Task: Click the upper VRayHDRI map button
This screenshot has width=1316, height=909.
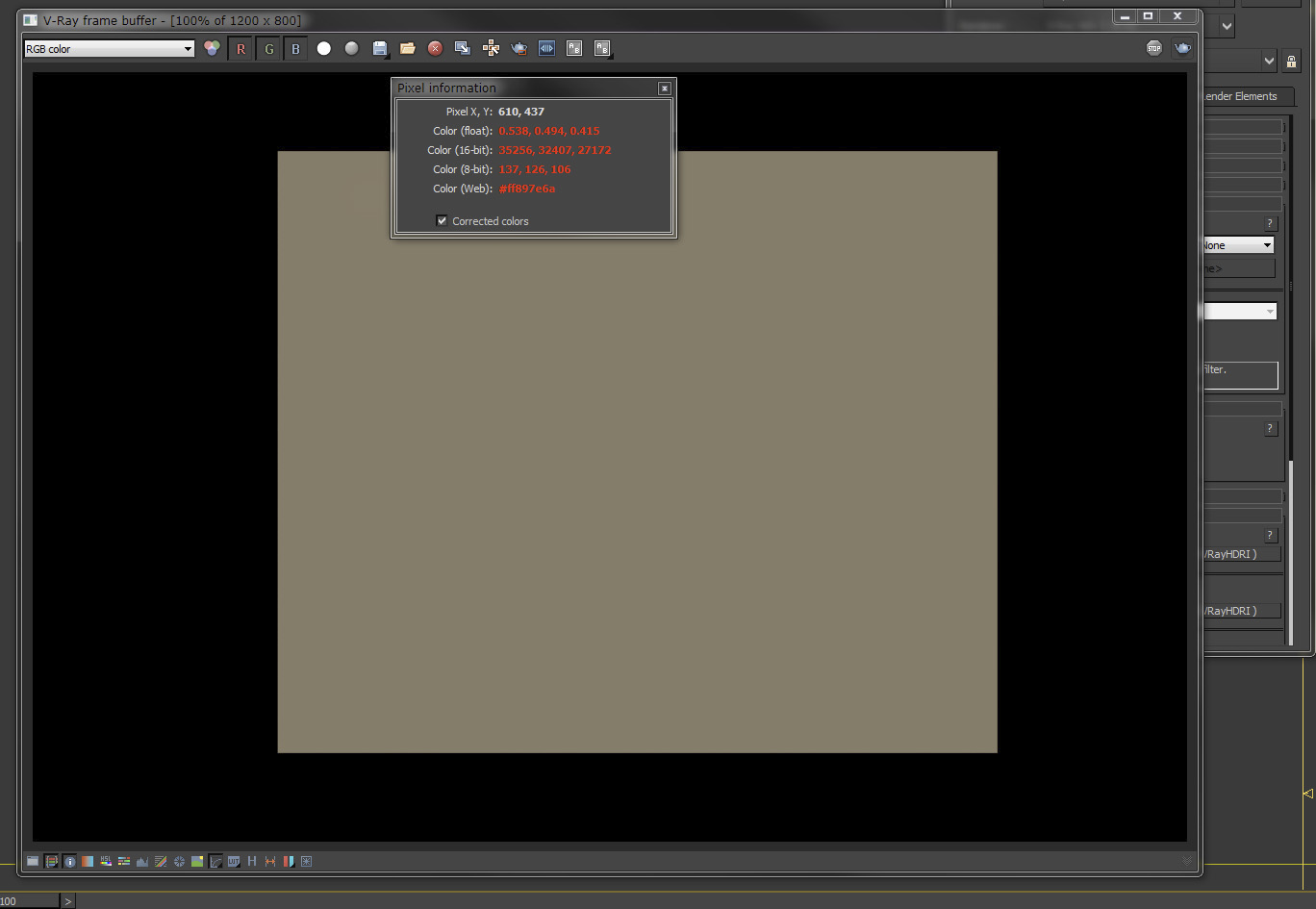Action: [1242, 554]
